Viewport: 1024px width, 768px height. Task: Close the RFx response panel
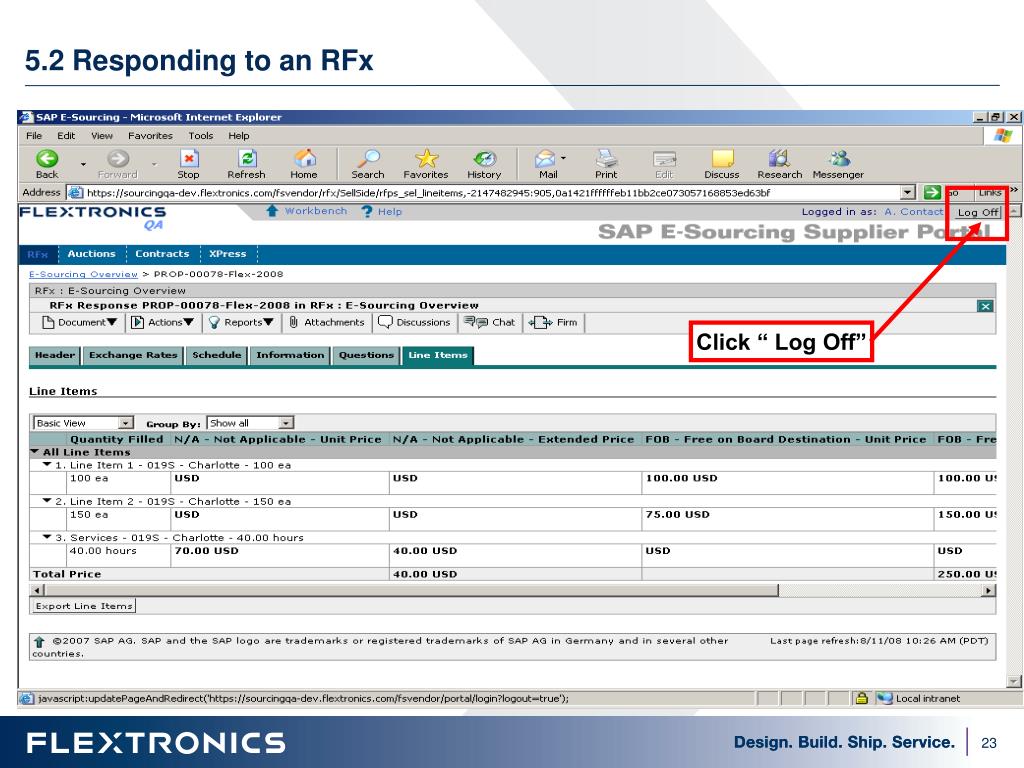click(x=985, y=306)
